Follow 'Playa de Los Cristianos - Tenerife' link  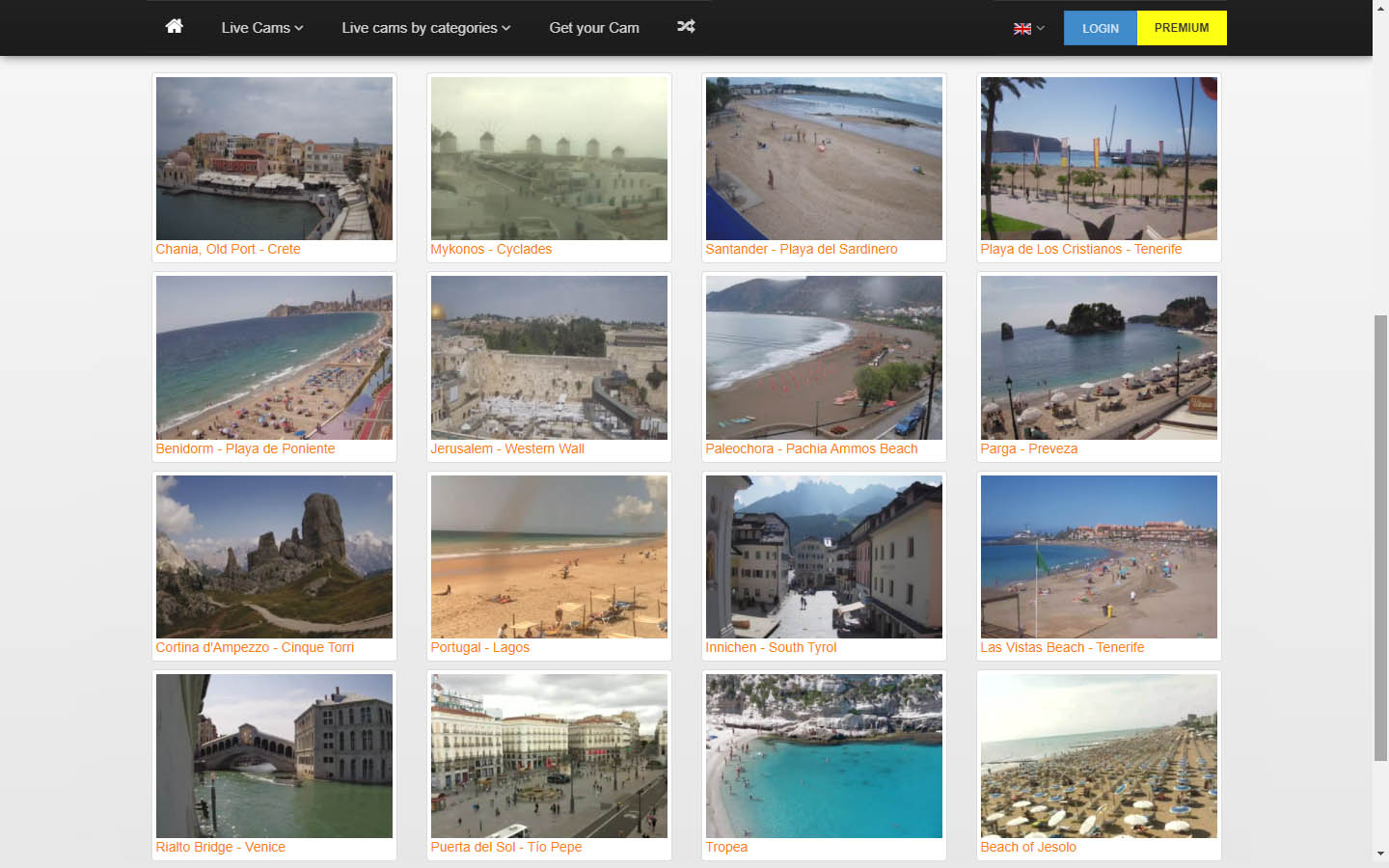click(x=1081, y=249)
